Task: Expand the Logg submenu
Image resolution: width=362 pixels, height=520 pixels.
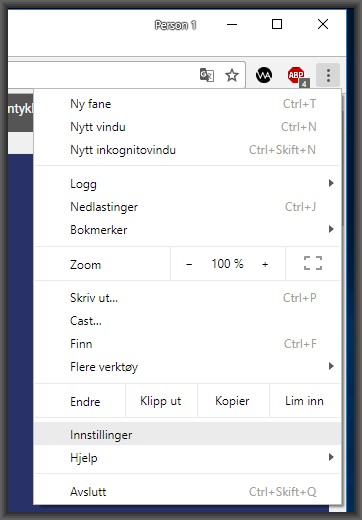Action: [x=188, y=184]
